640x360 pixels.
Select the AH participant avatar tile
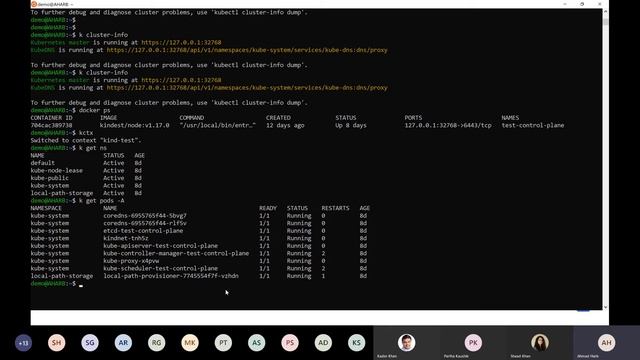point(607,343)
